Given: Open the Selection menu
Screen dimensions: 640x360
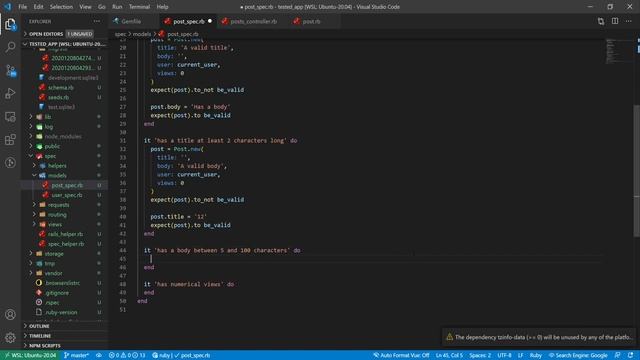Looking at the screenshot, I should click(x=61, y=7).
